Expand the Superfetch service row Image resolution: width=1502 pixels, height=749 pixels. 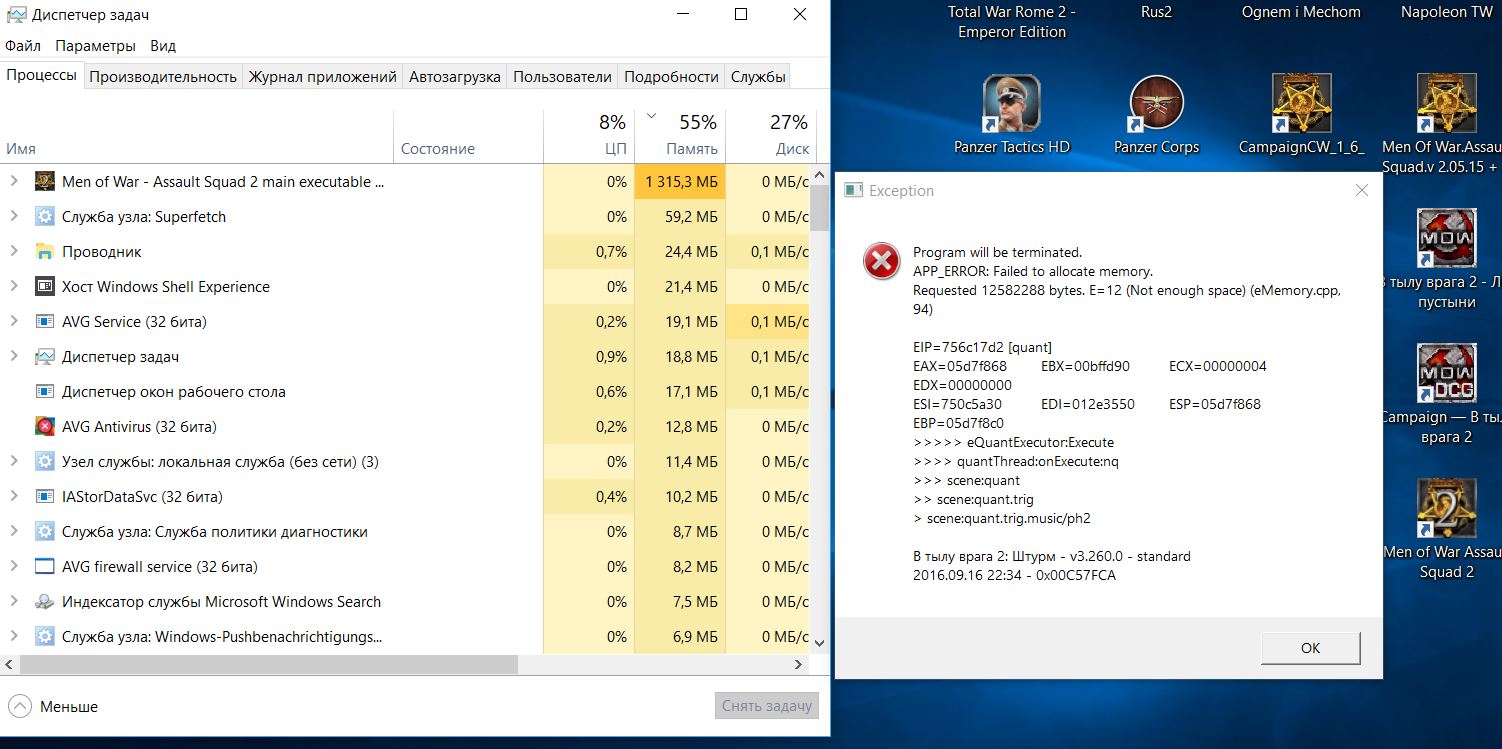pos(14,216)
